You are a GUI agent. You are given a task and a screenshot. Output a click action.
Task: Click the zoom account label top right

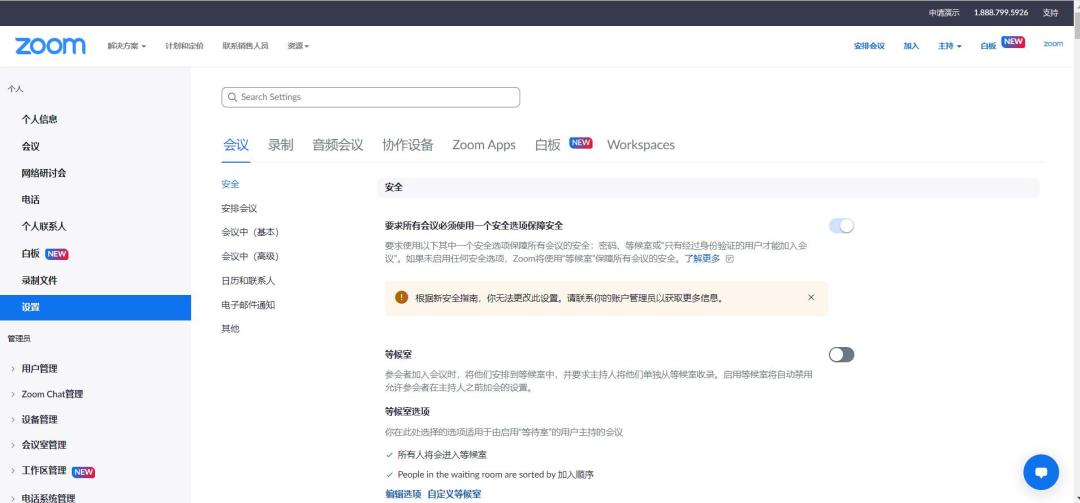tap(1053, 44)
